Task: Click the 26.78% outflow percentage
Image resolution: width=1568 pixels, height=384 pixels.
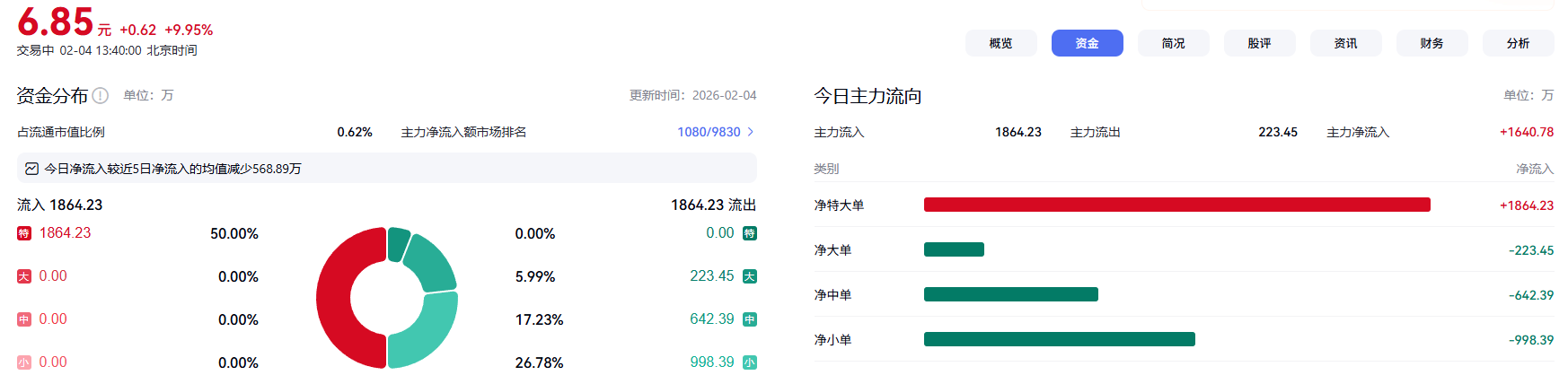Action: pos(539,362)
